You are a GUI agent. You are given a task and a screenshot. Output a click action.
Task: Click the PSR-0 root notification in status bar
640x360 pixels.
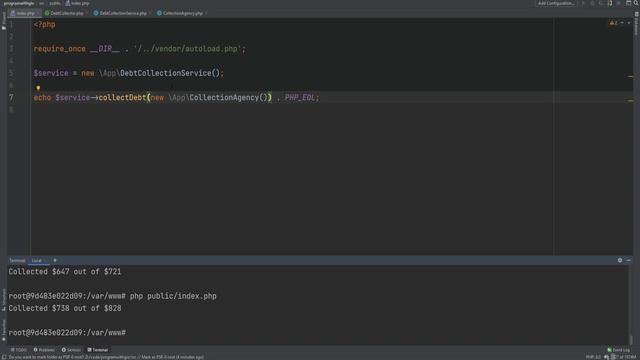coord(106,357)
